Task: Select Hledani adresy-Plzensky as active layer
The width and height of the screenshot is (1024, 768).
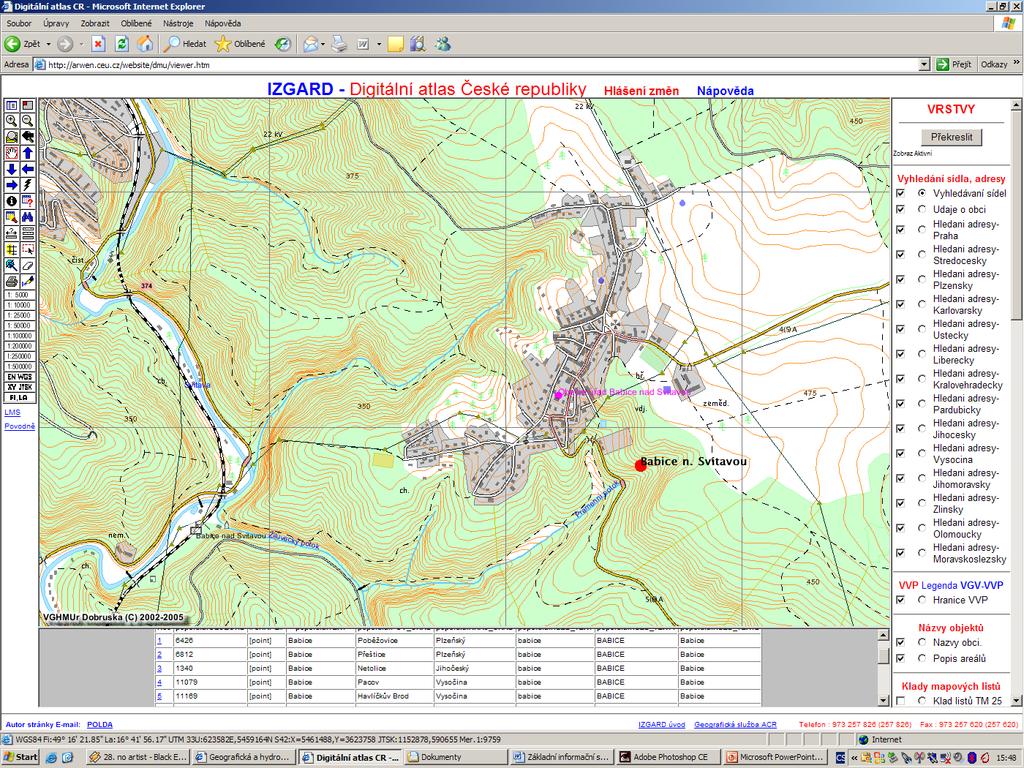Action: pos(921,279)
